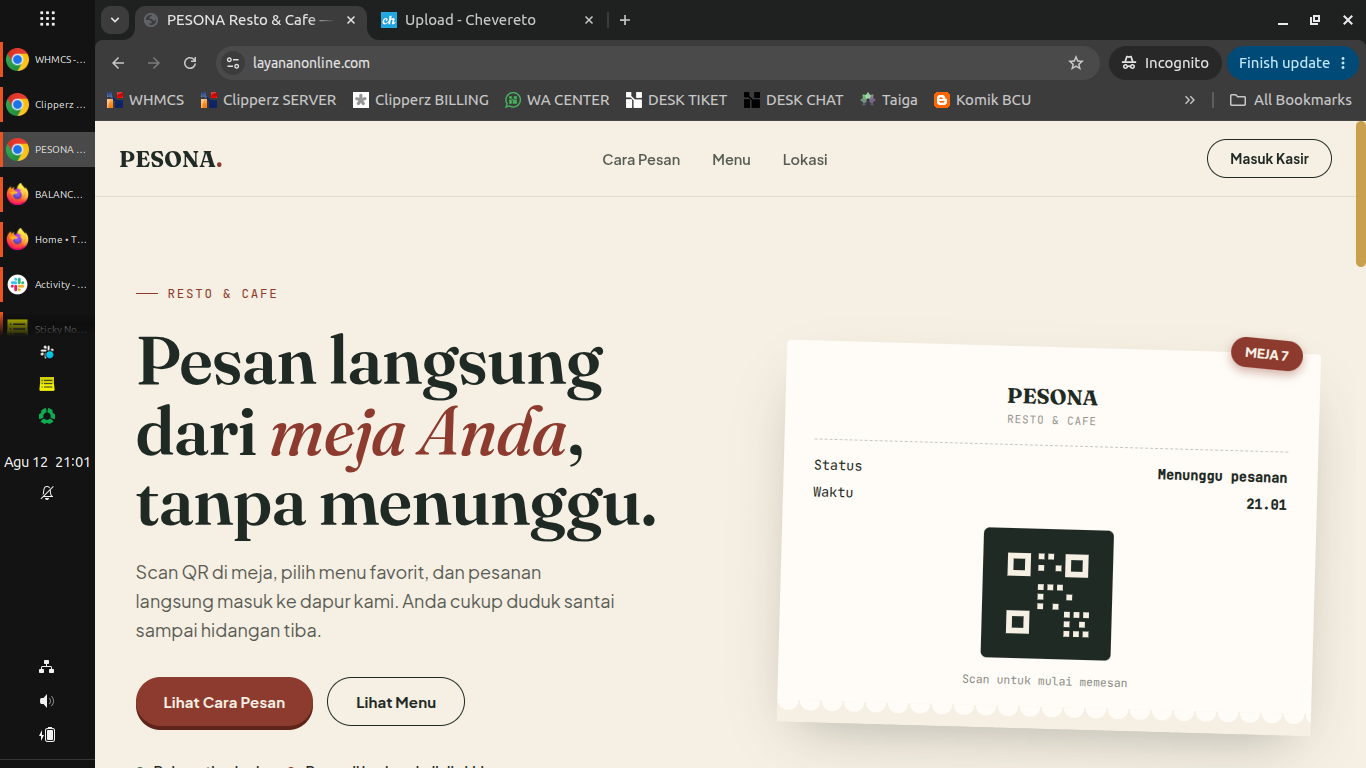
Task: Click the Lihat Cara Pesan button
Action: coord(224,702)
